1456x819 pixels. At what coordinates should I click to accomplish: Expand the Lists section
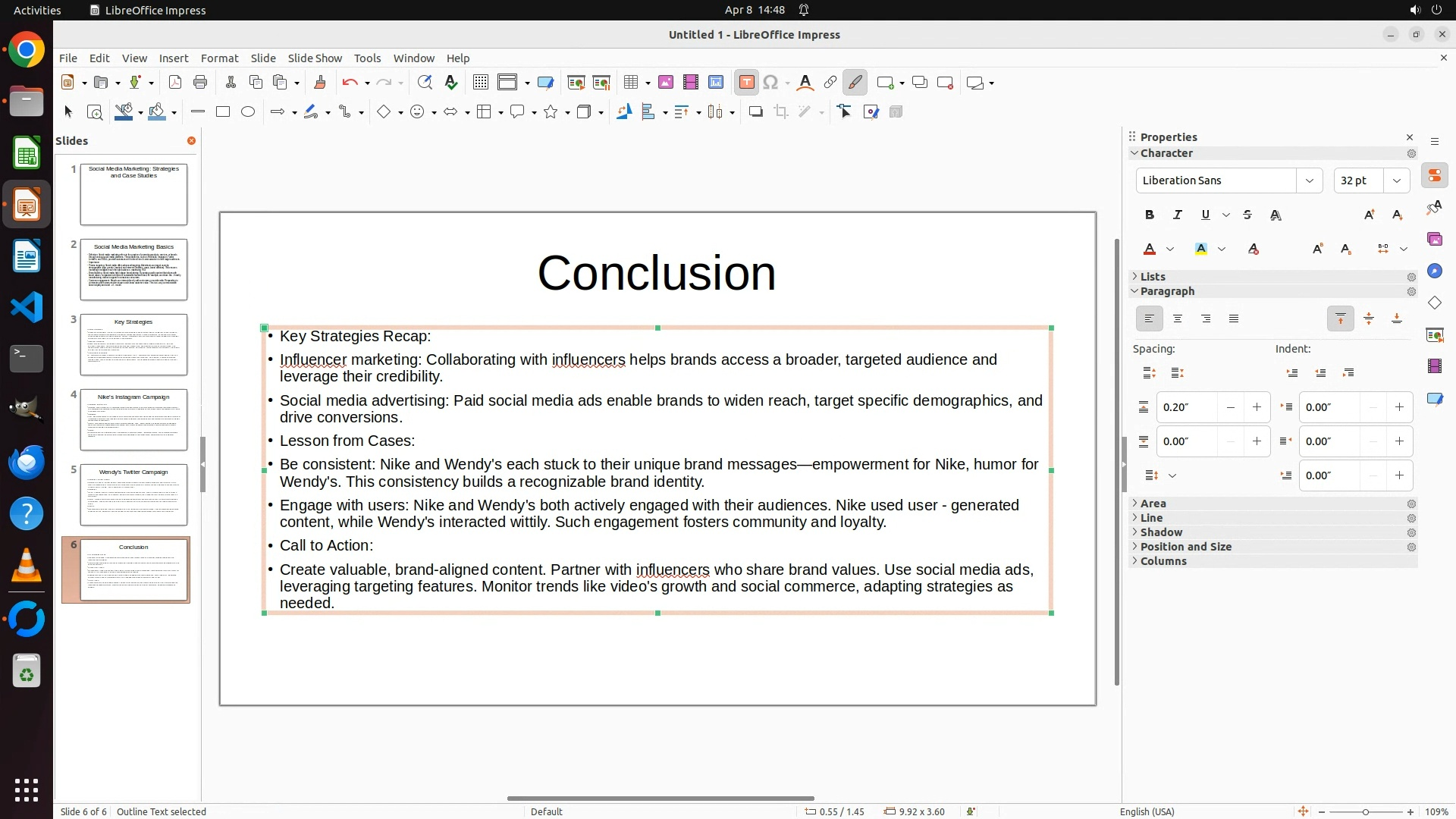1152,277
